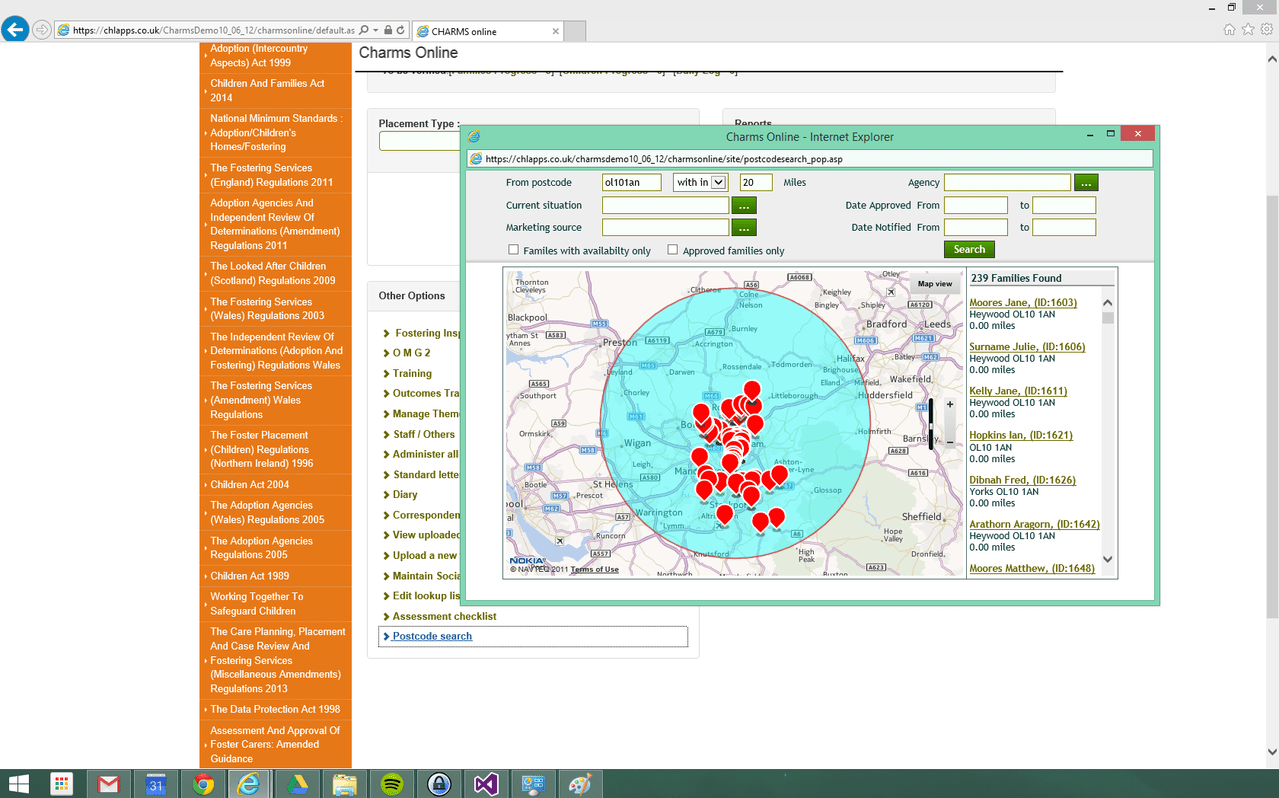Open Spotify from the taskbar
1279x798 pixels.
click(x=392, y=784)
